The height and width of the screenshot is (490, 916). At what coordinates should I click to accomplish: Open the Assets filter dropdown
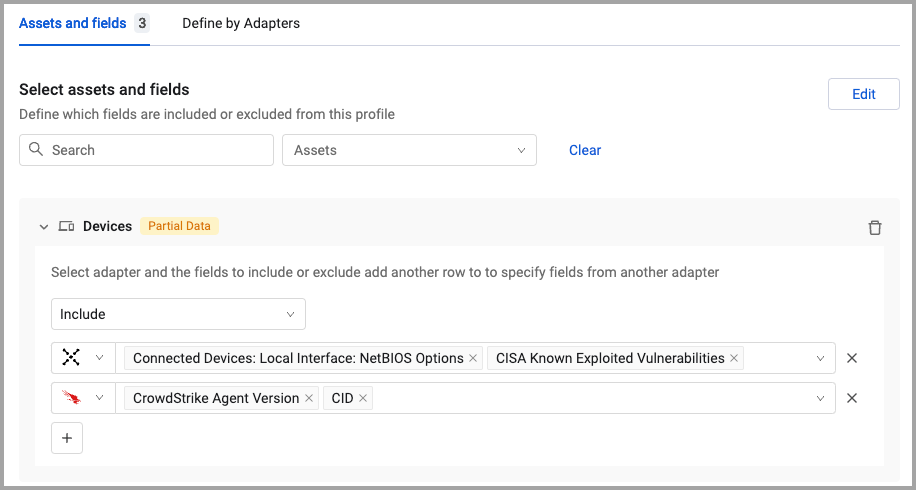click(409, 150)
